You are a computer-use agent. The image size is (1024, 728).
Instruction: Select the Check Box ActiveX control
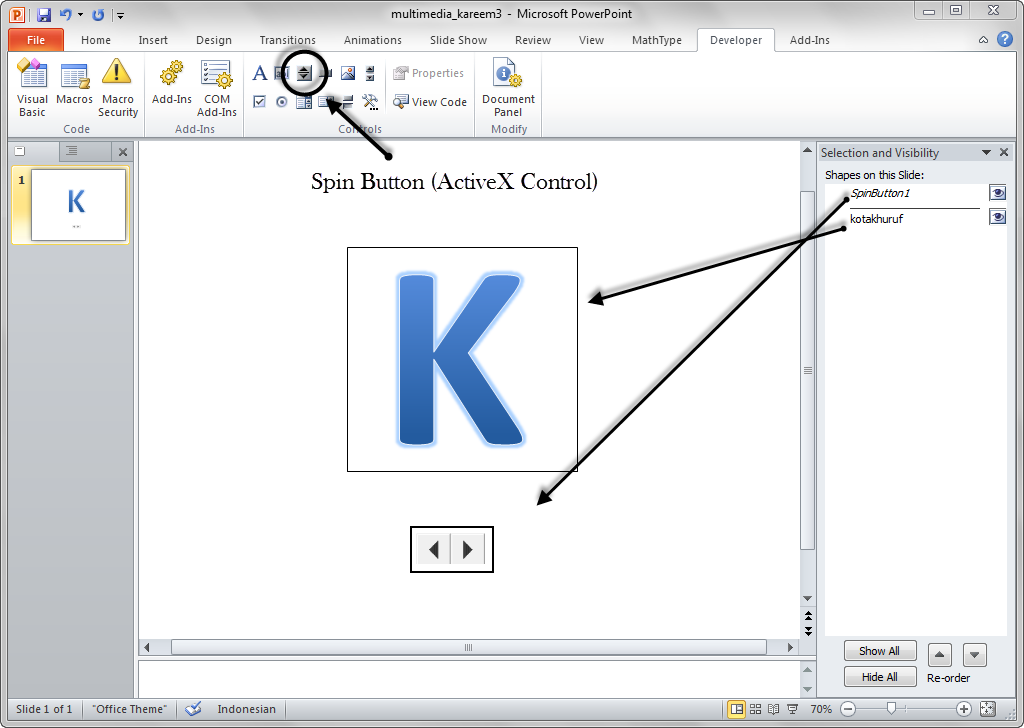tap(260, 102)
